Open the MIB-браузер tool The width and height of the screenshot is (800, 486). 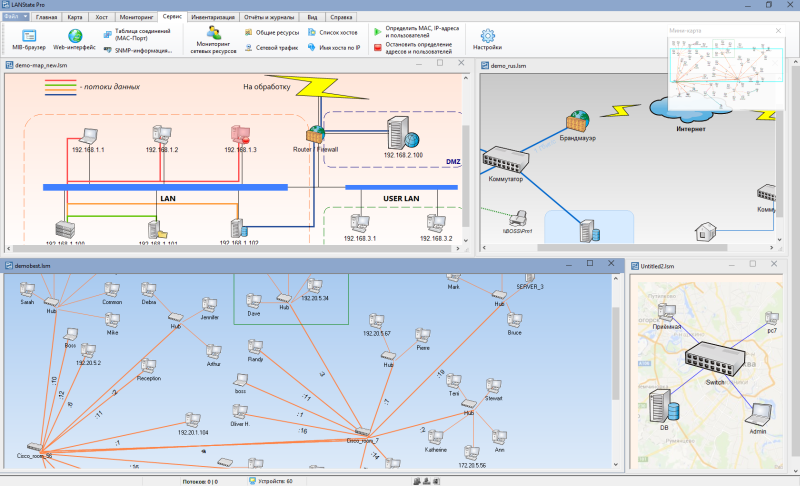pos(29,39)
